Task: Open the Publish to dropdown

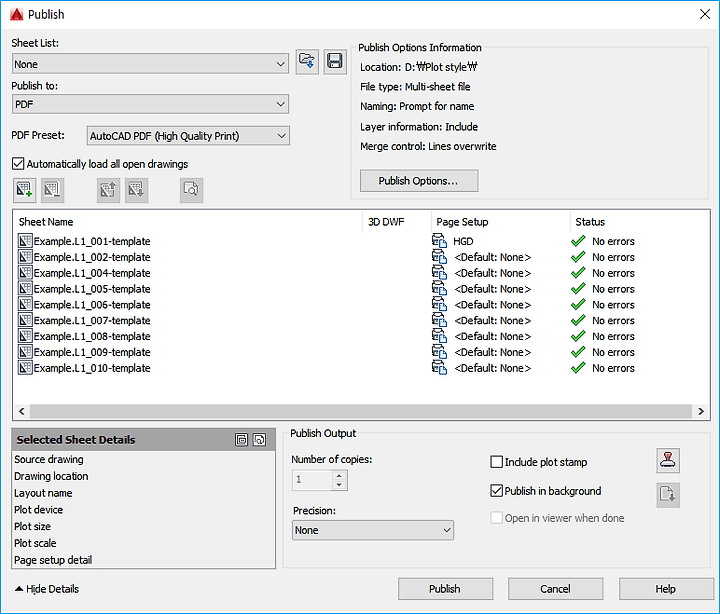Action: pos(150,104)
